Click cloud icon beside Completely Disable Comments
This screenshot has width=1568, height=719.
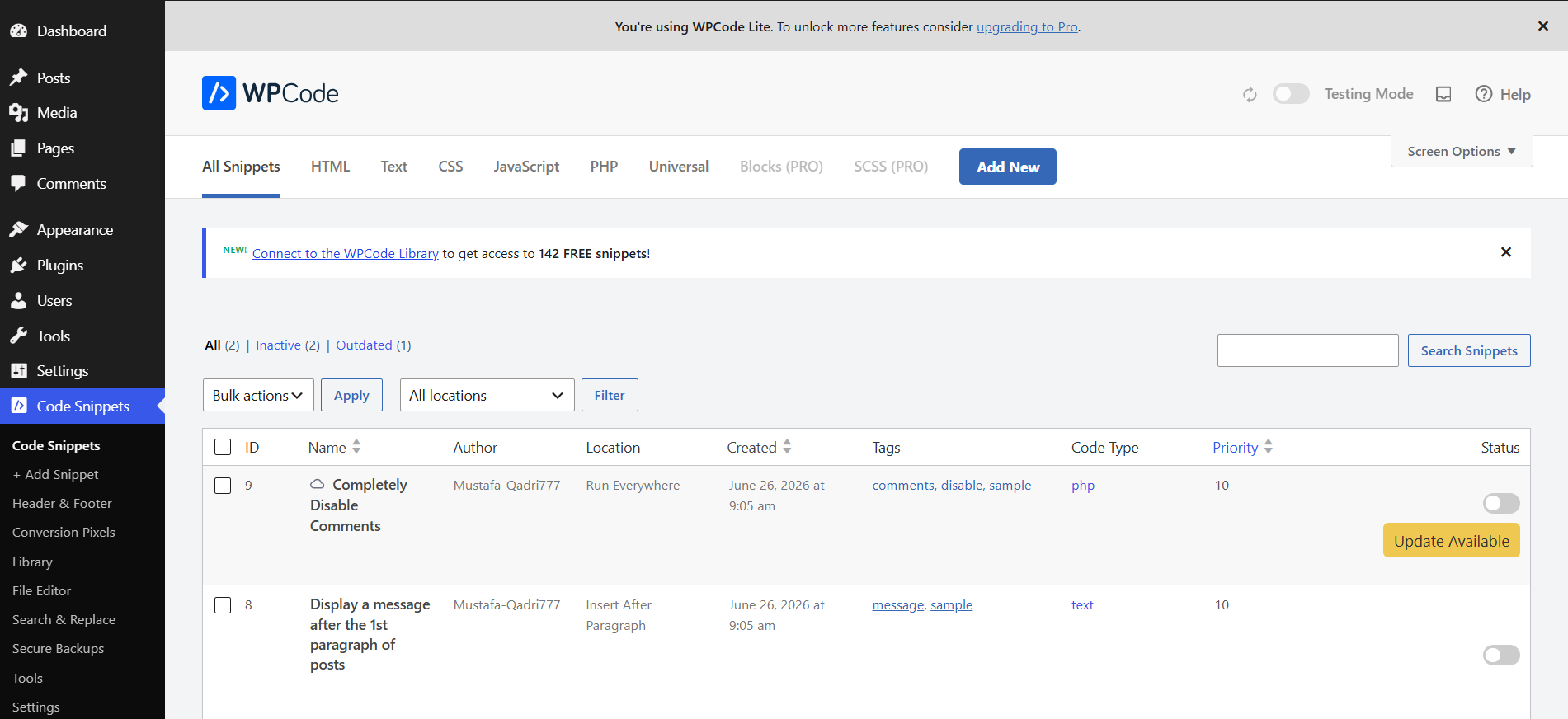point(318,484)
